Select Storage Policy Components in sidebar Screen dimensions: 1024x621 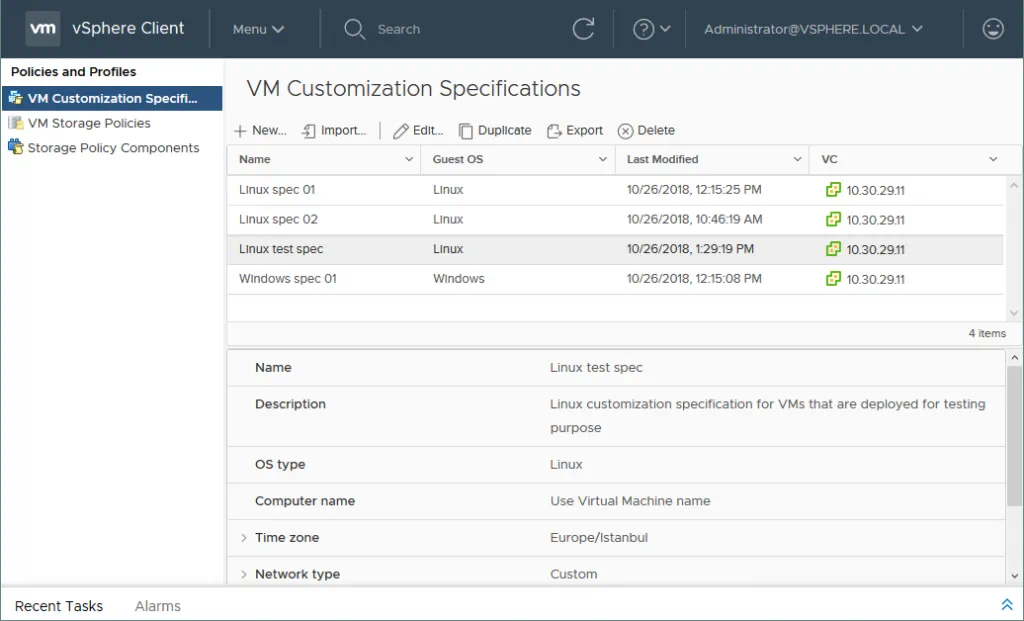click(x=113, y=148)
